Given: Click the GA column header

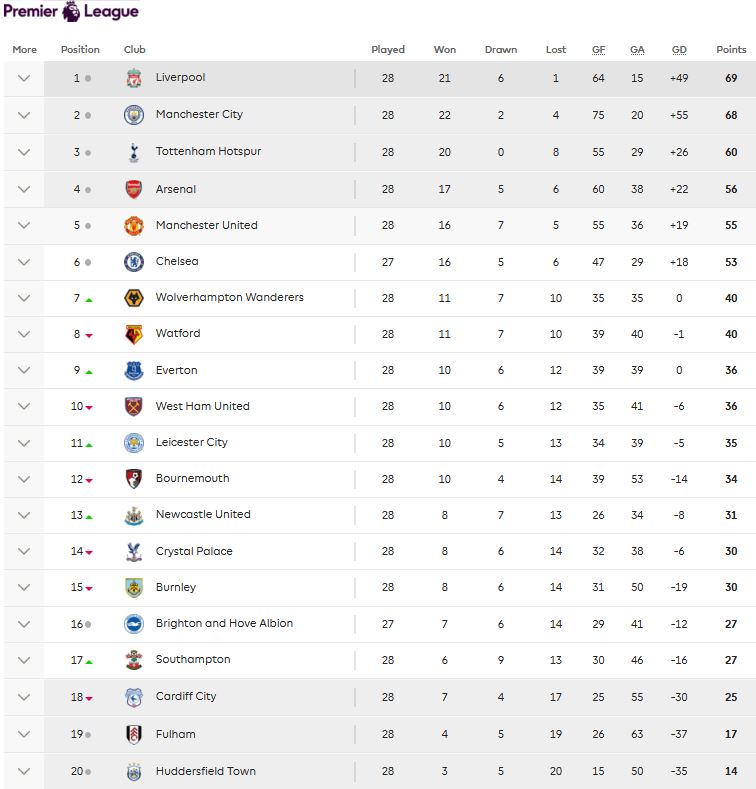Looking at the screenshot, I should [637, 49].
